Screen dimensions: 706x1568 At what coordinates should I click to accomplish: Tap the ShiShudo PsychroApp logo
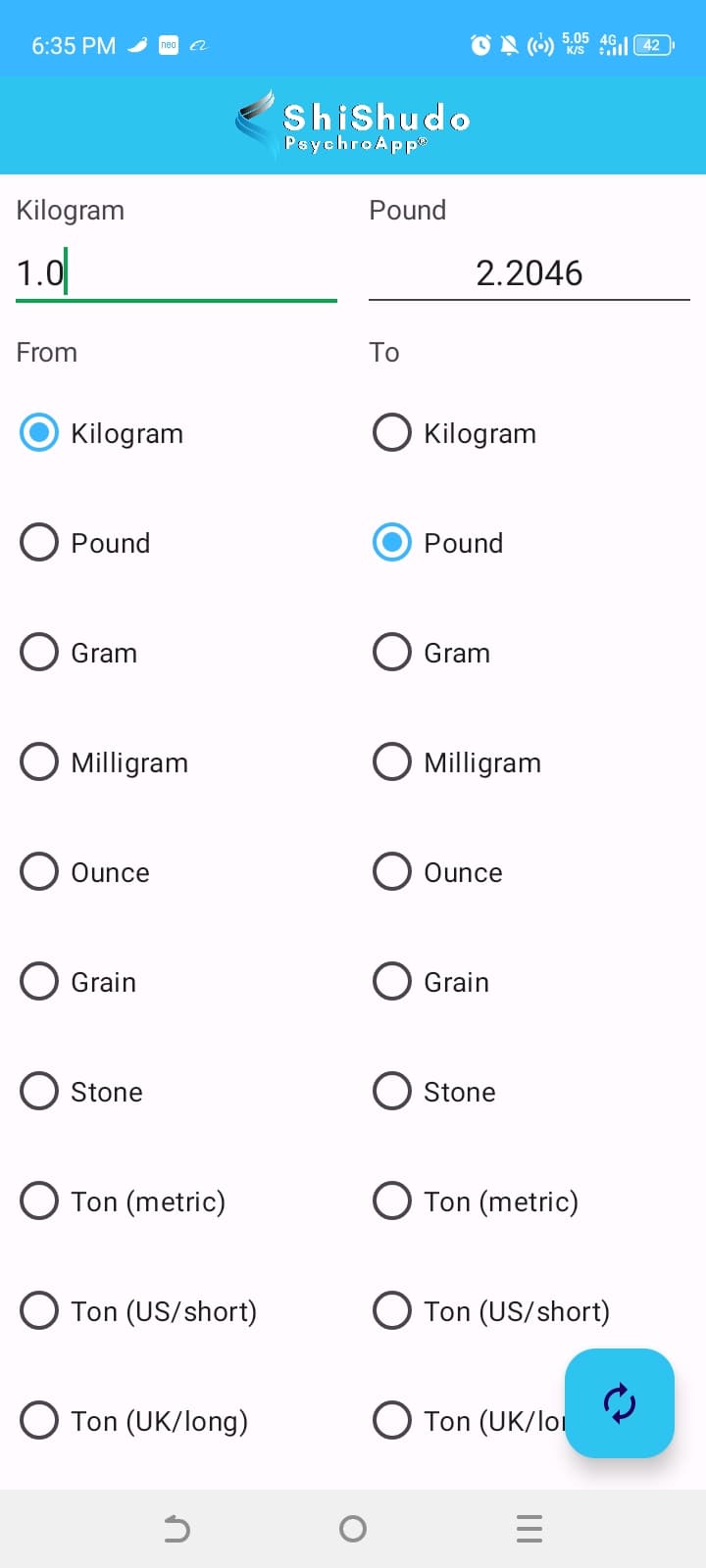tap(353, 125)
